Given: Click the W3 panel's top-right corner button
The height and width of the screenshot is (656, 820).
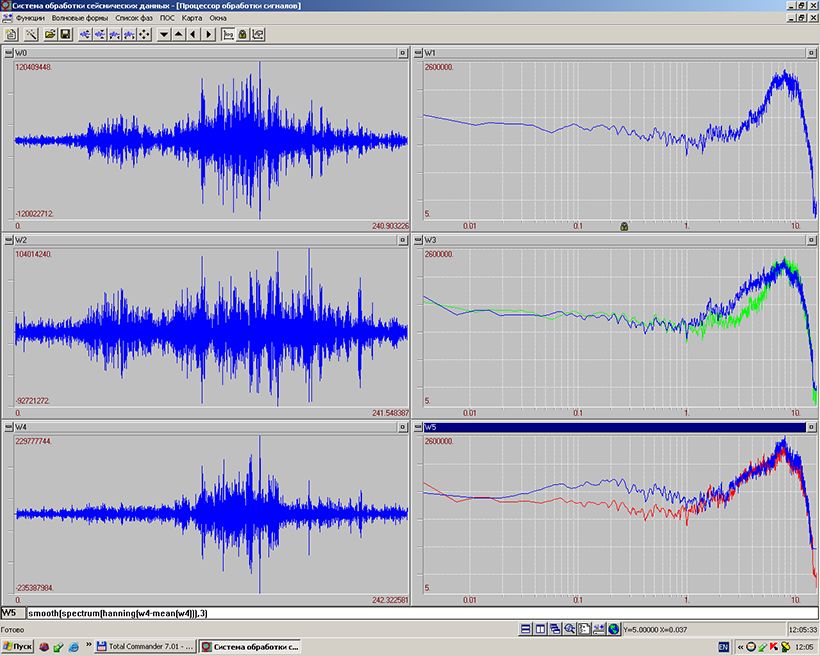Looking at the screenshot, I should (811, 240).
